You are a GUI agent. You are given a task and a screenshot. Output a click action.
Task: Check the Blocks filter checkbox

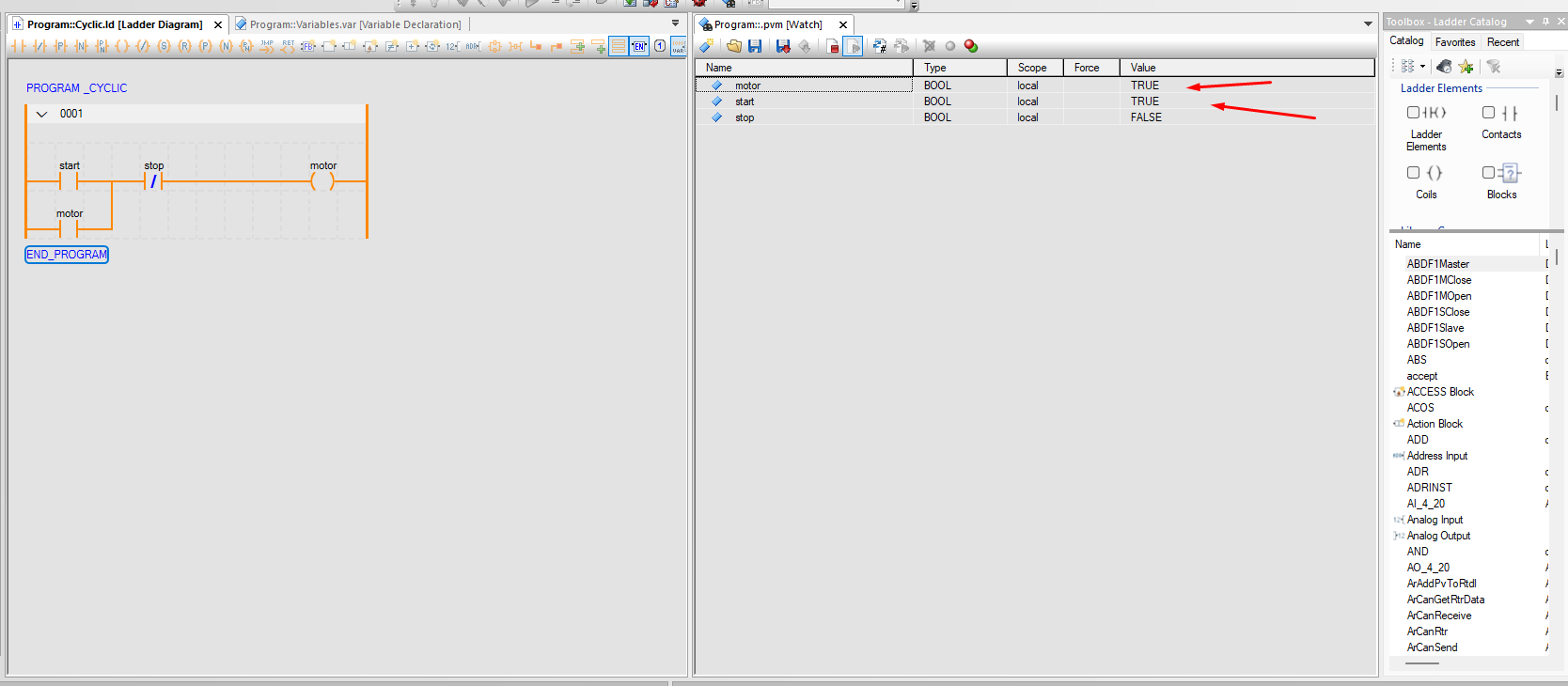point(1488,173)
